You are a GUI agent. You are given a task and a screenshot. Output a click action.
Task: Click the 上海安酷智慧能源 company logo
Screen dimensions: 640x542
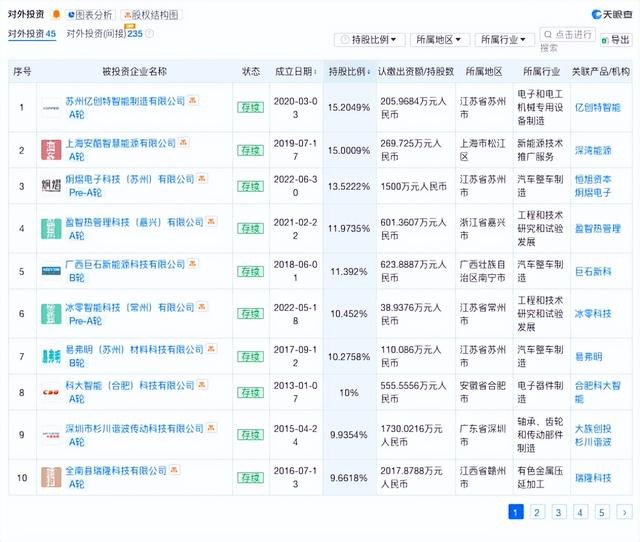point(51,150)
